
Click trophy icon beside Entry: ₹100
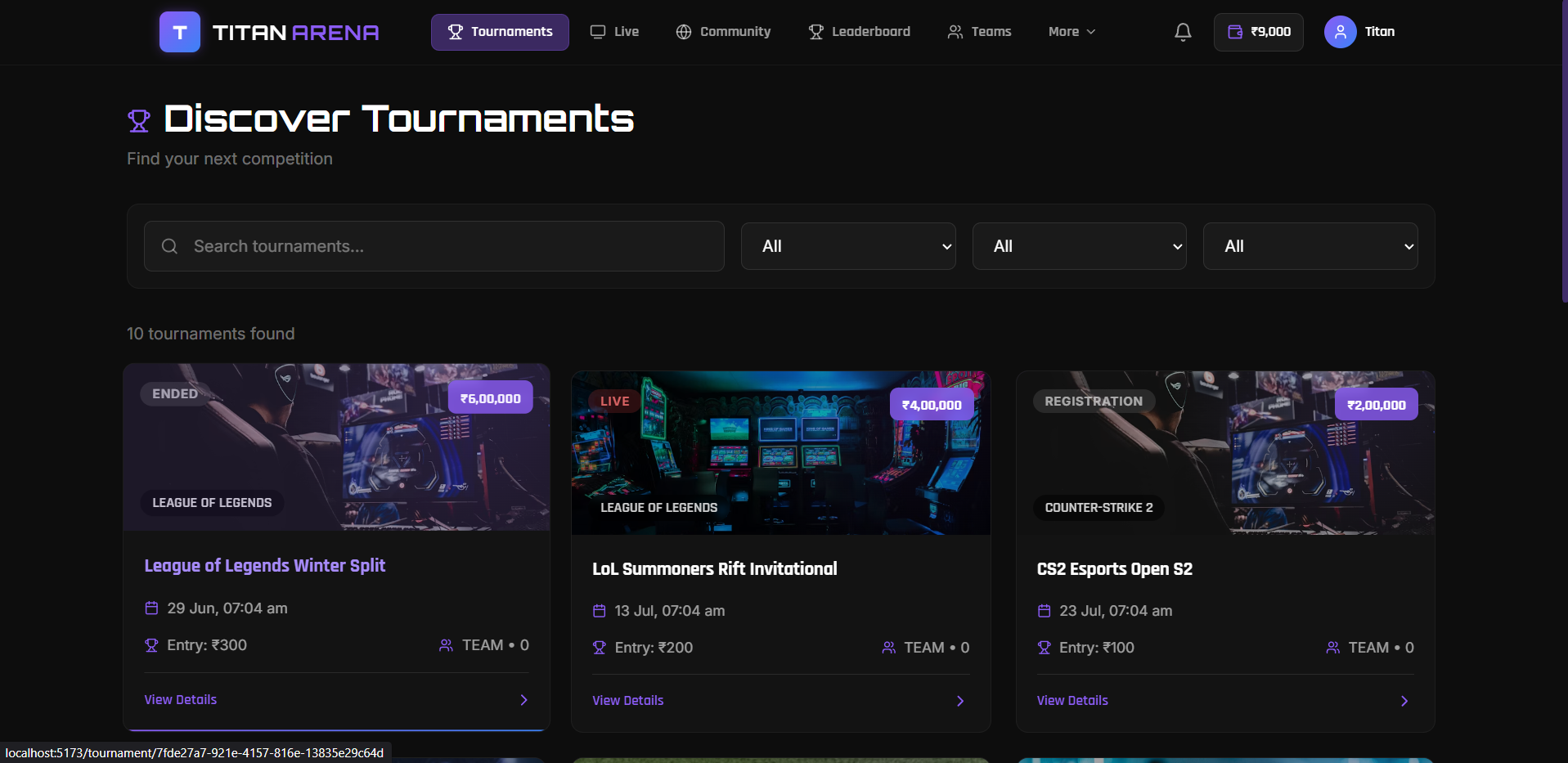tap(1044, 648)
